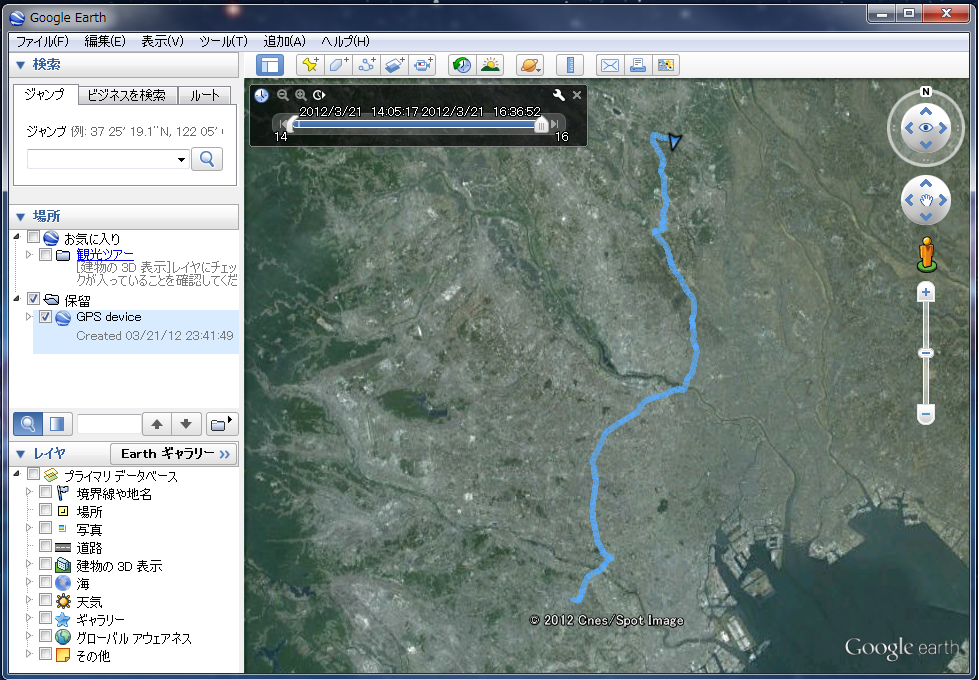This screenshot has width=979, height=680.
Task: Check the 観光ツアー checkbox
Action: [x=45, y=254]
